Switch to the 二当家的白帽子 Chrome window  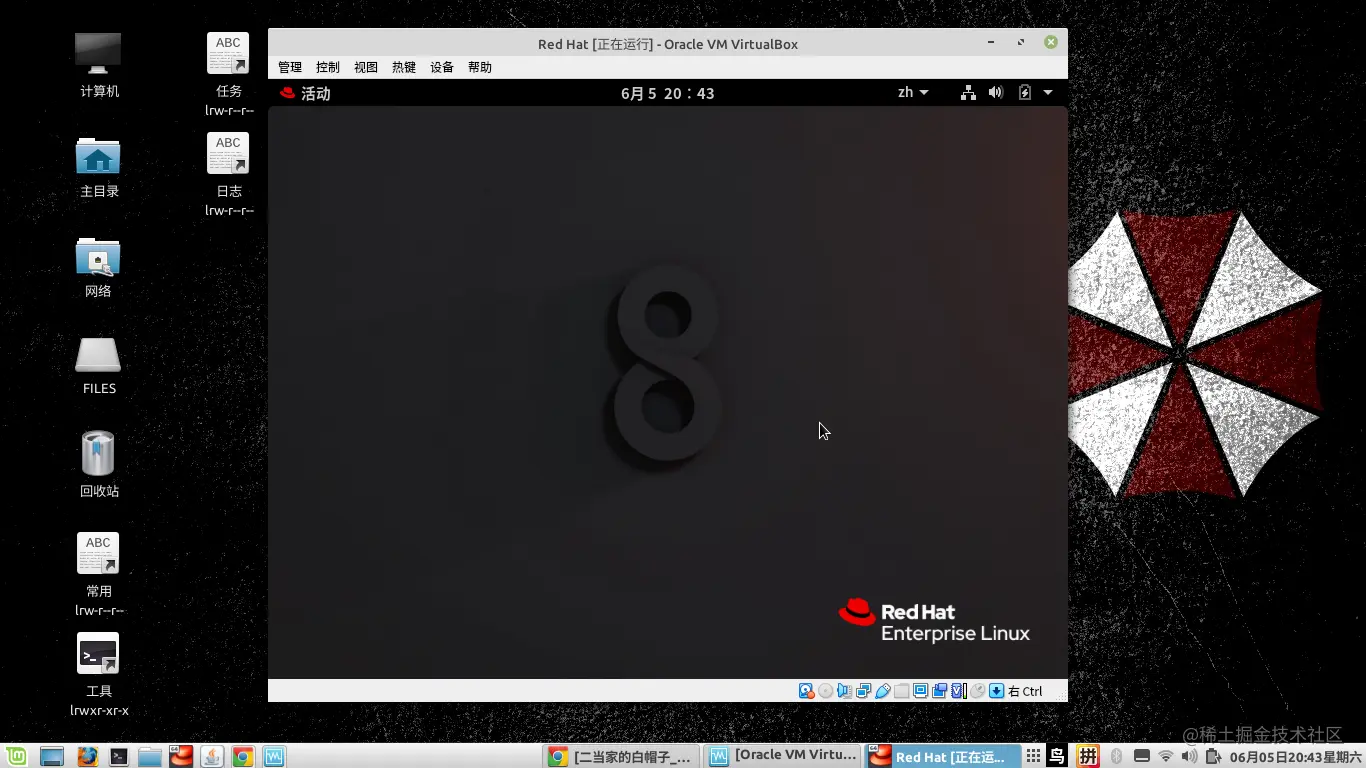coord(621,757)
